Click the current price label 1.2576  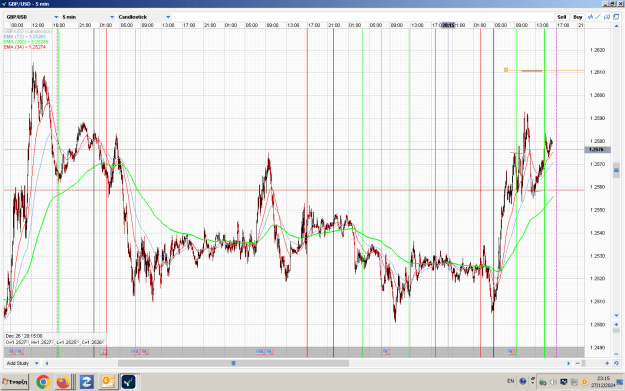[x=597, y=149]
